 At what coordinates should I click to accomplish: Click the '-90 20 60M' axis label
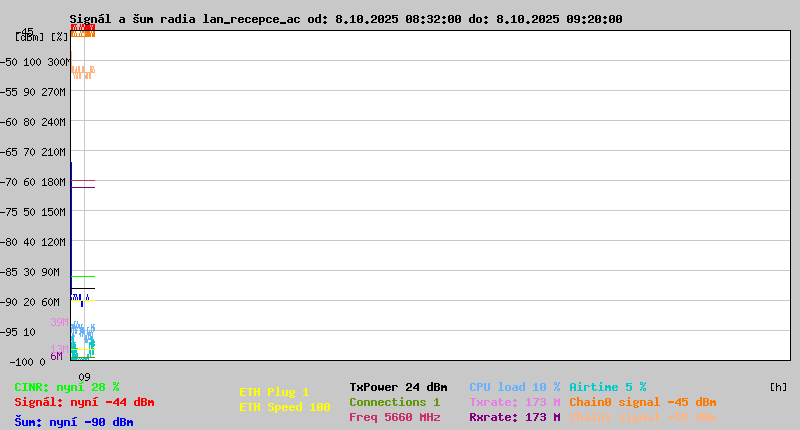coord(30,302)
